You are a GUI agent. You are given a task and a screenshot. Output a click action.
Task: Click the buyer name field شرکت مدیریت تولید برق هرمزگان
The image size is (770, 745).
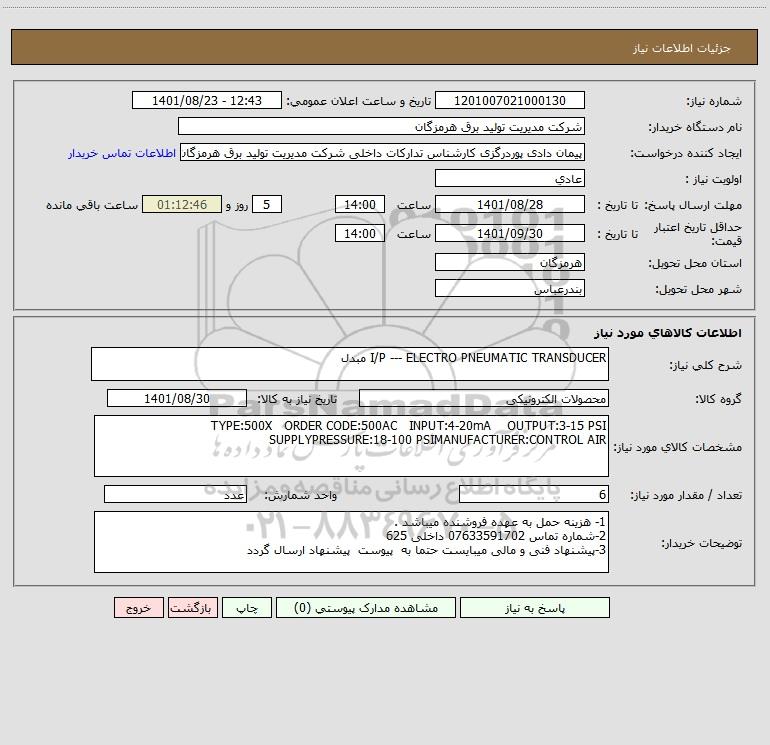tap(381, 126)
